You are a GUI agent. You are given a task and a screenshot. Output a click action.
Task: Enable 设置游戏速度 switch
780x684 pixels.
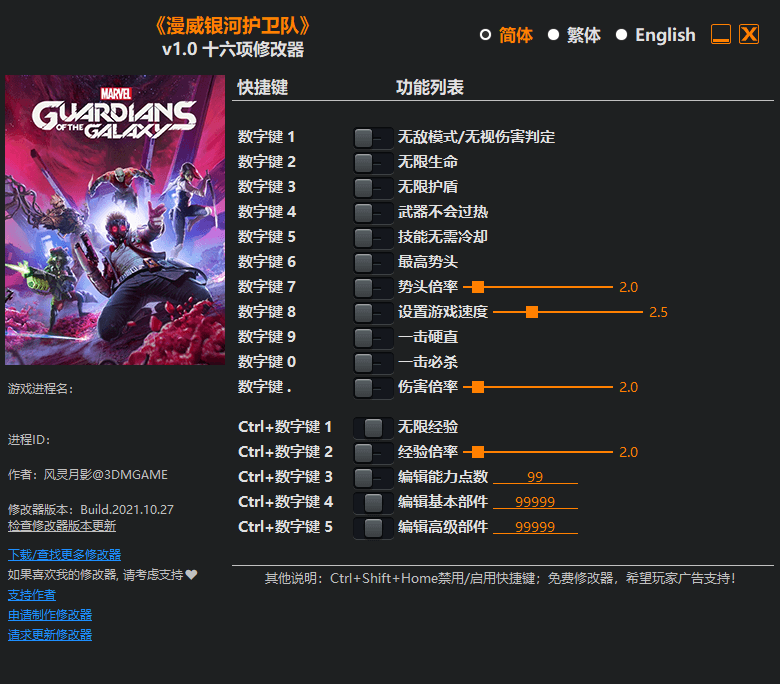[373, 313]
